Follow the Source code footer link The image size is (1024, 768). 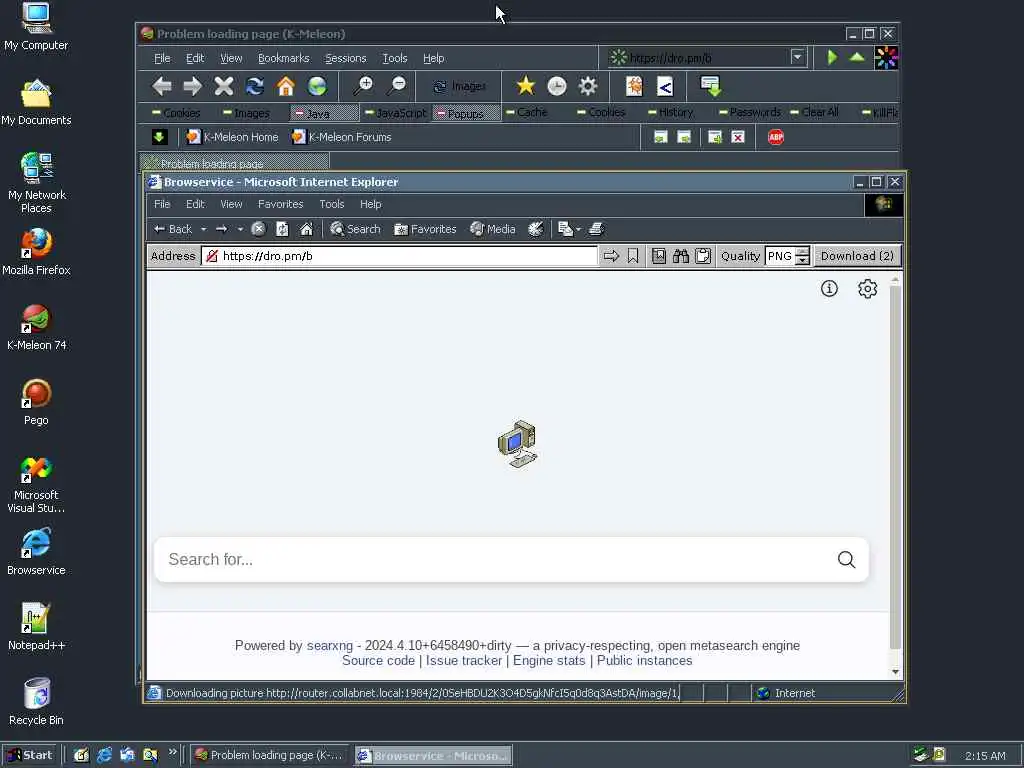tap(378, 660)
